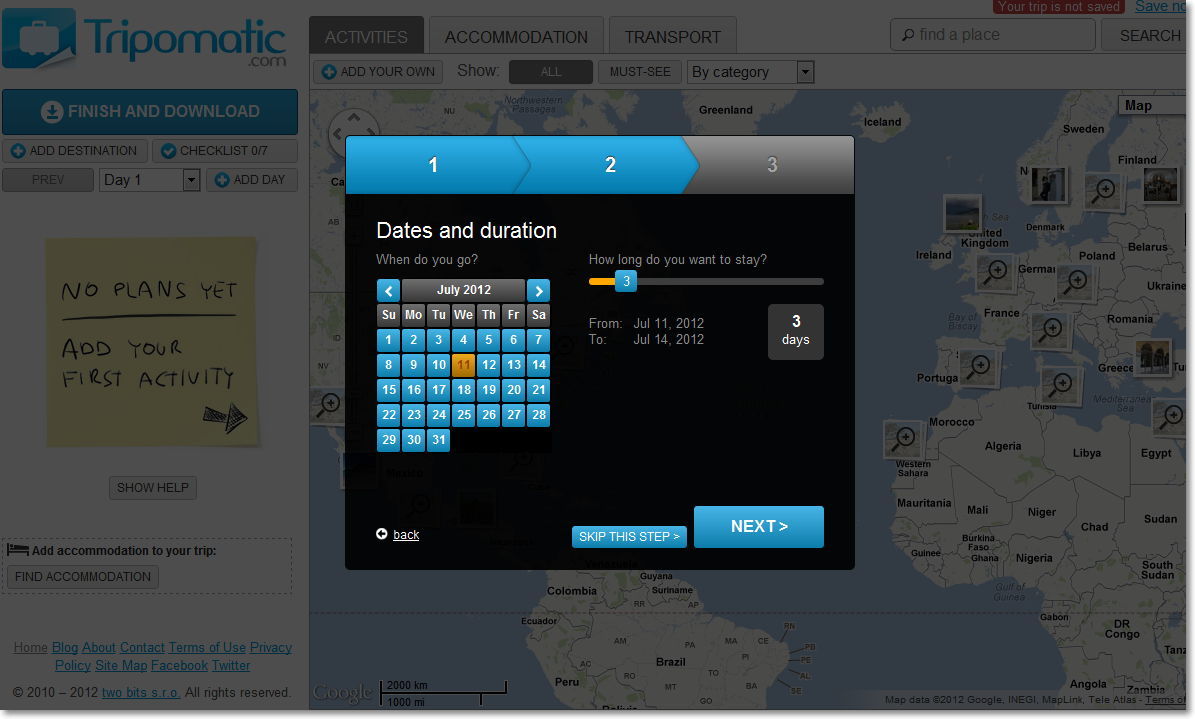
Task: Toggle MUST-SEE activities filter
Action: tap(640, 72)
